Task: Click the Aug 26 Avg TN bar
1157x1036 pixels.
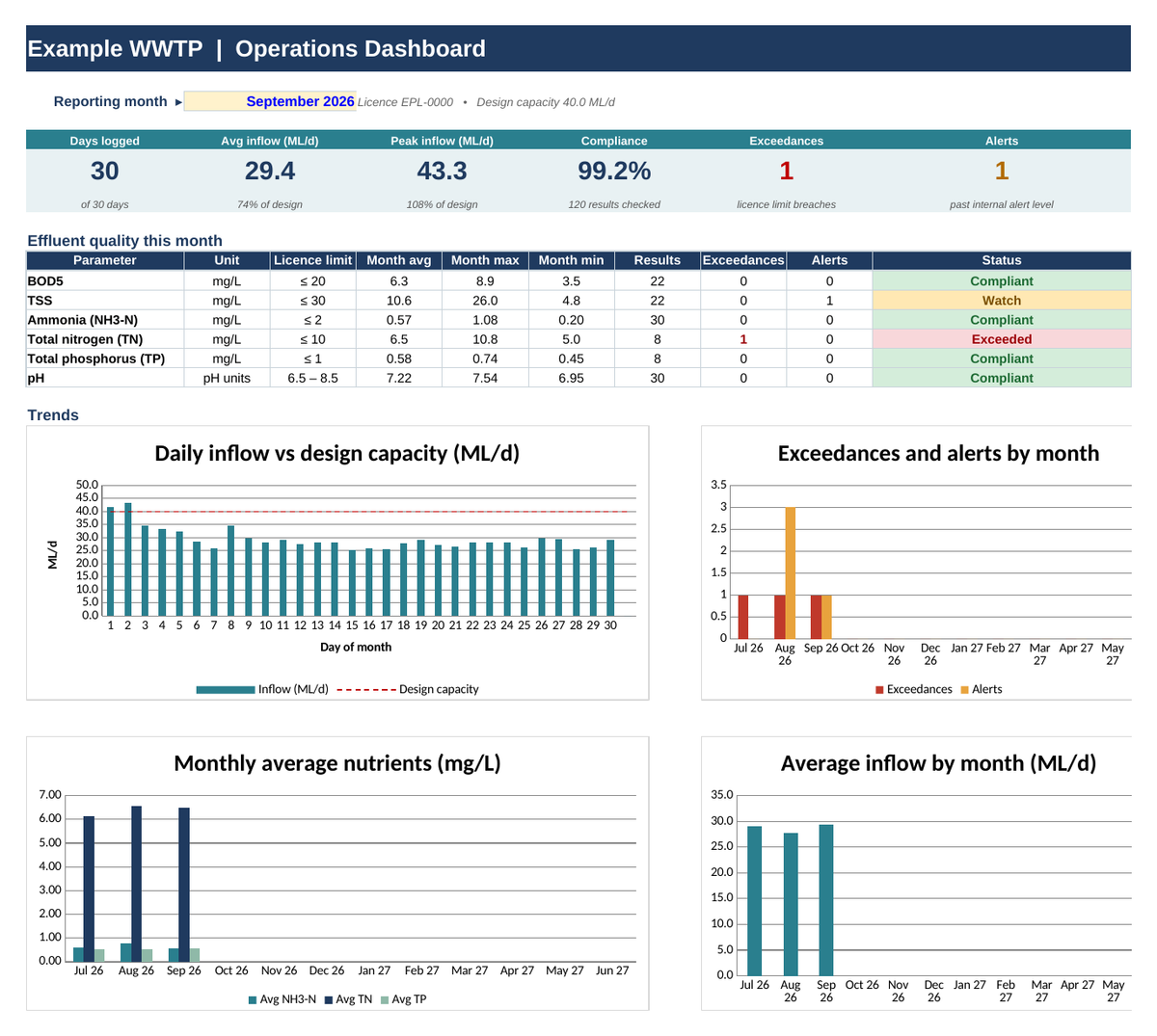Action: 136,884
